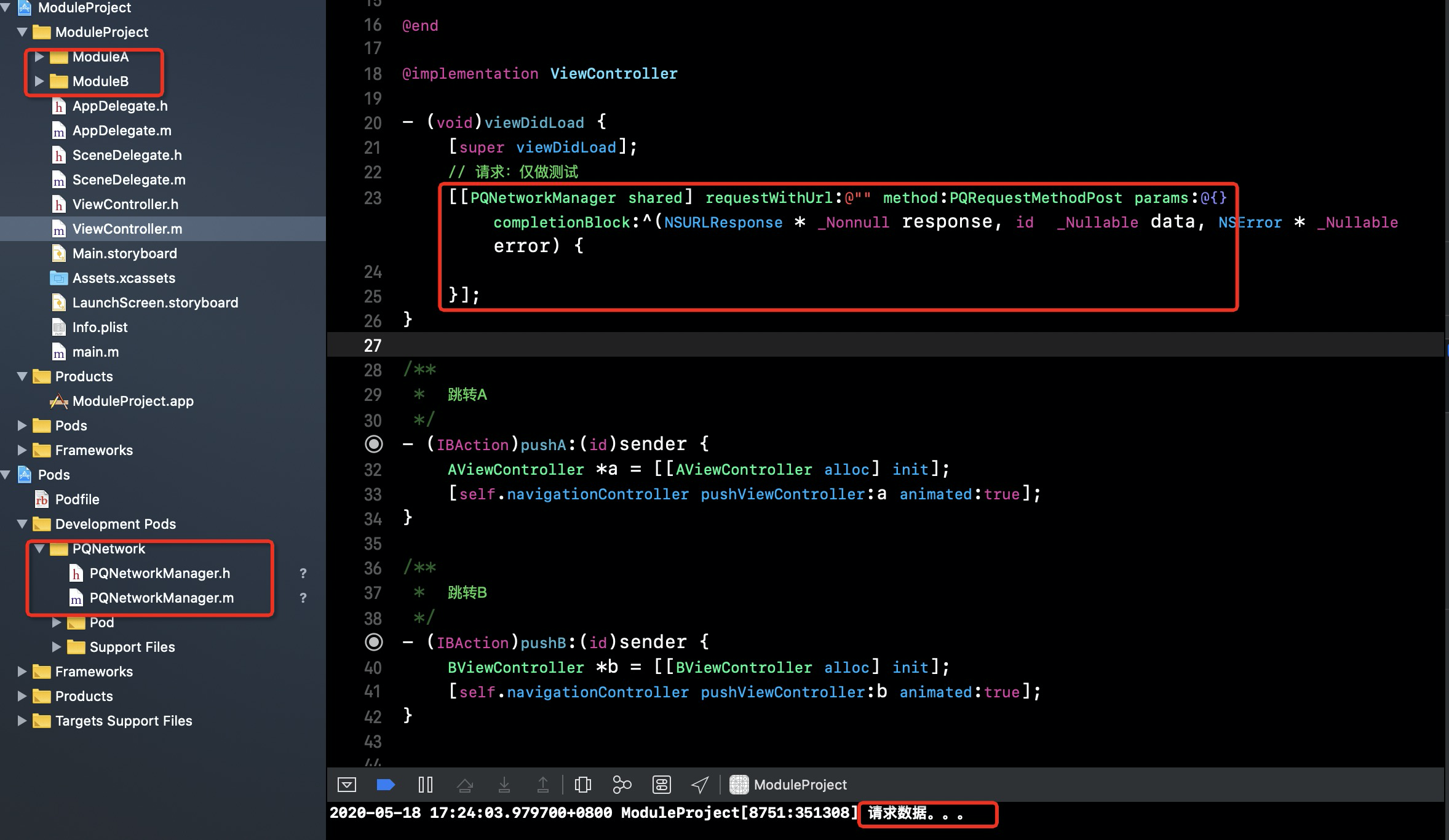Image resolution: width=1449 pixels, height=840 pixels.
Task: Toggle the breakpoints activation button
Action: (386, 785)
